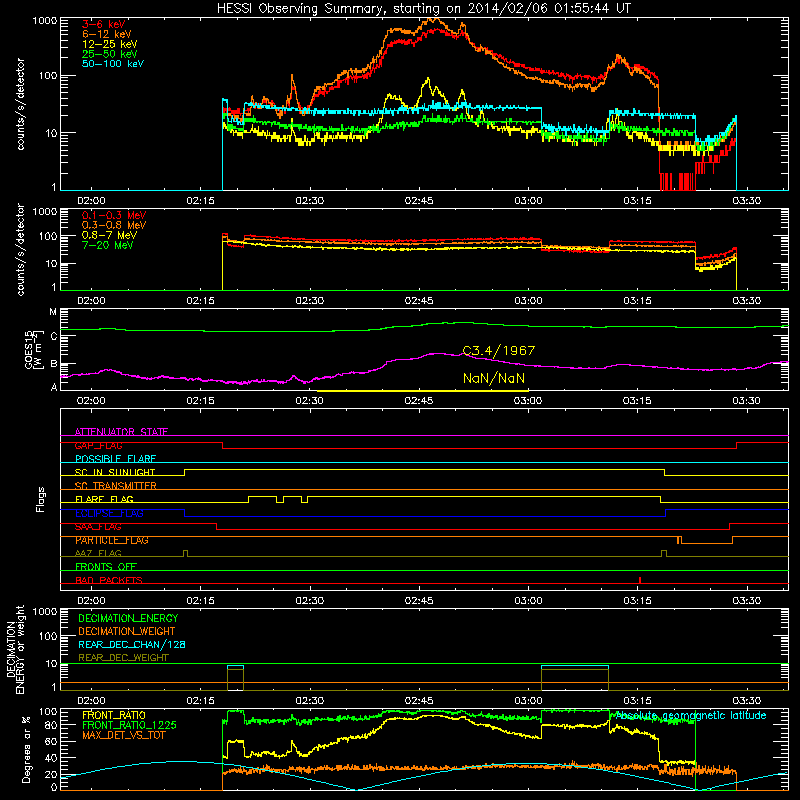Click the FRONT_RATIO_1225 legend label
The width and height of the screenshot is (800, 800).
coord(129,725)
